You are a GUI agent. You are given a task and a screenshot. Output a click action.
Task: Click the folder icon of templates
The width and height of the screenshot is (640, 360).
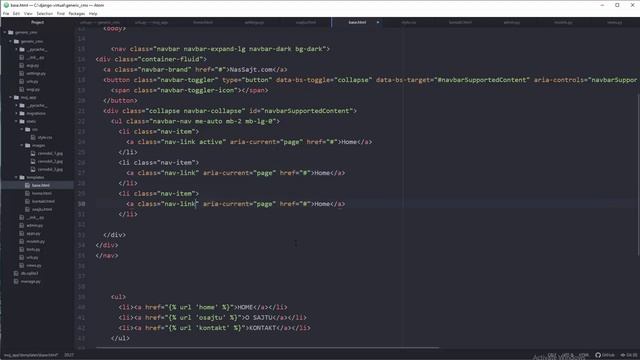22,178
